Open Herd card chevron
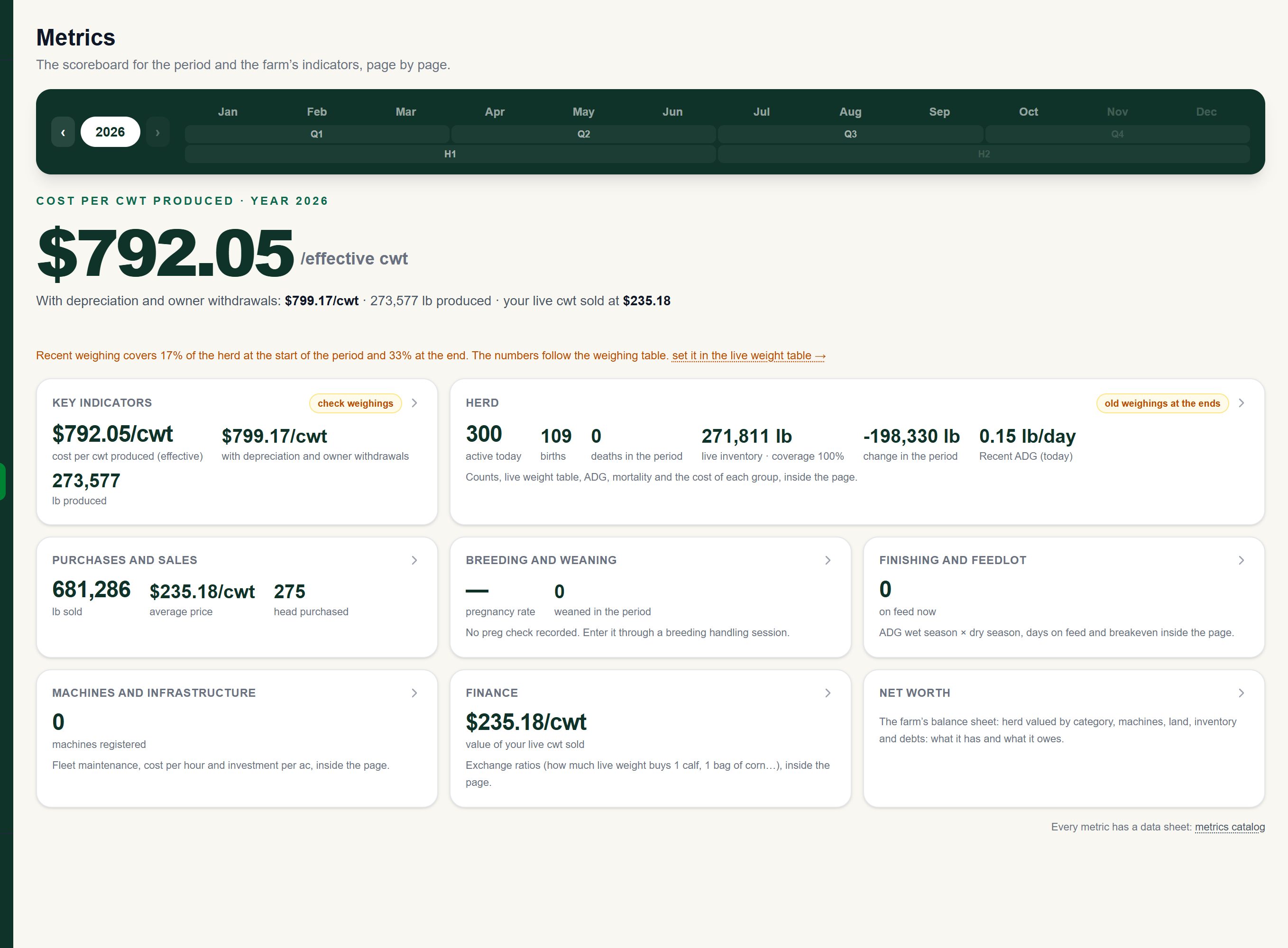1288x948 pixels. (1242, 403)
